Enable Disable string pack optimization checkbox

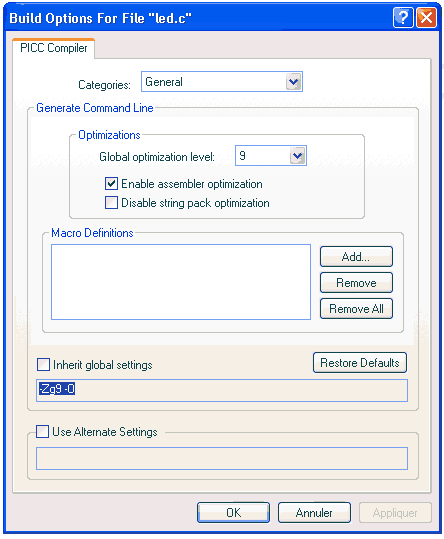click(x=111, y=202)
